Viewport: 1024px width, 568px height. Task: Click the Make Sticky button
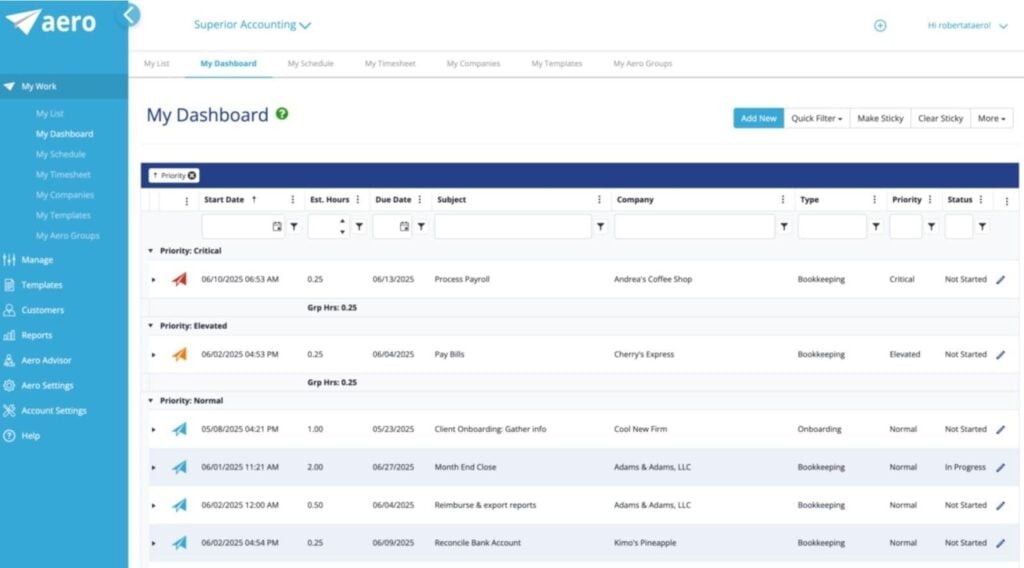tap(880, 118)
